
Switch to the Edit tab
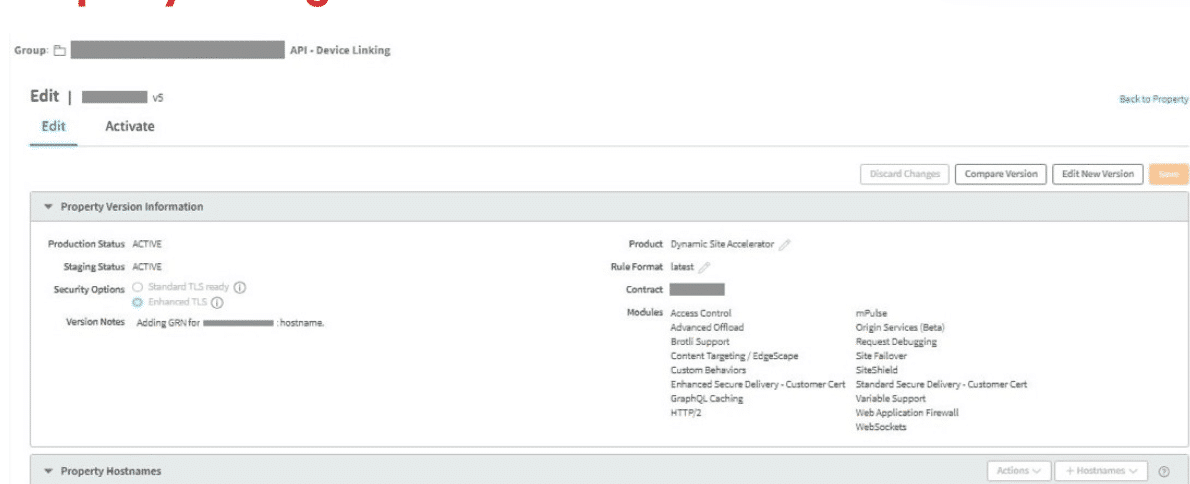(53, 127)
